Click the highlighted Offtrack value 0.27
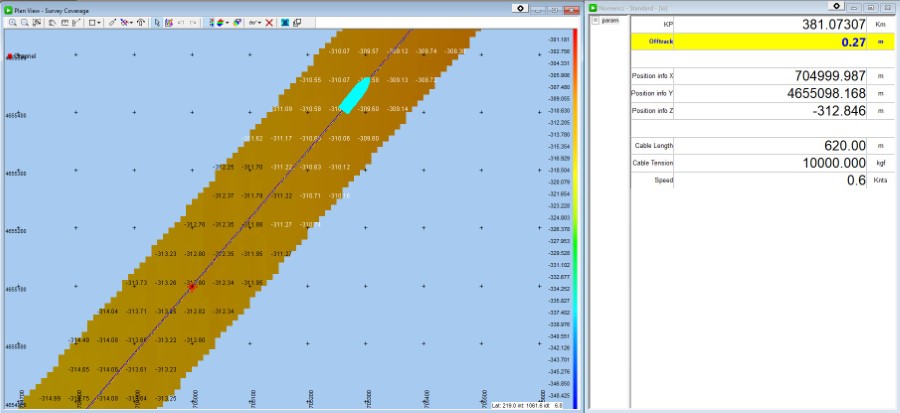The width and height of the screenshot is (900, 413). click(x=854, y=42)
